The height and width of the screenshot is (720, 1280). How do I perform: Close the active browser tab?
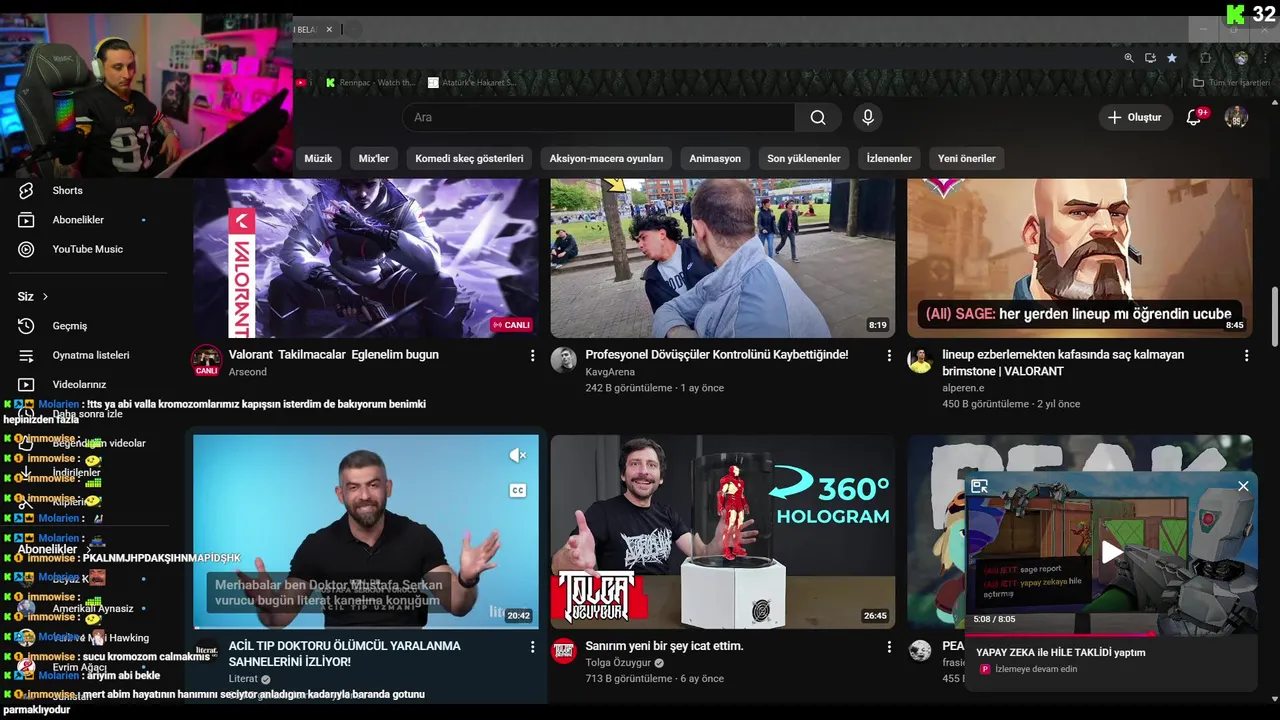[x=329, y=30]
